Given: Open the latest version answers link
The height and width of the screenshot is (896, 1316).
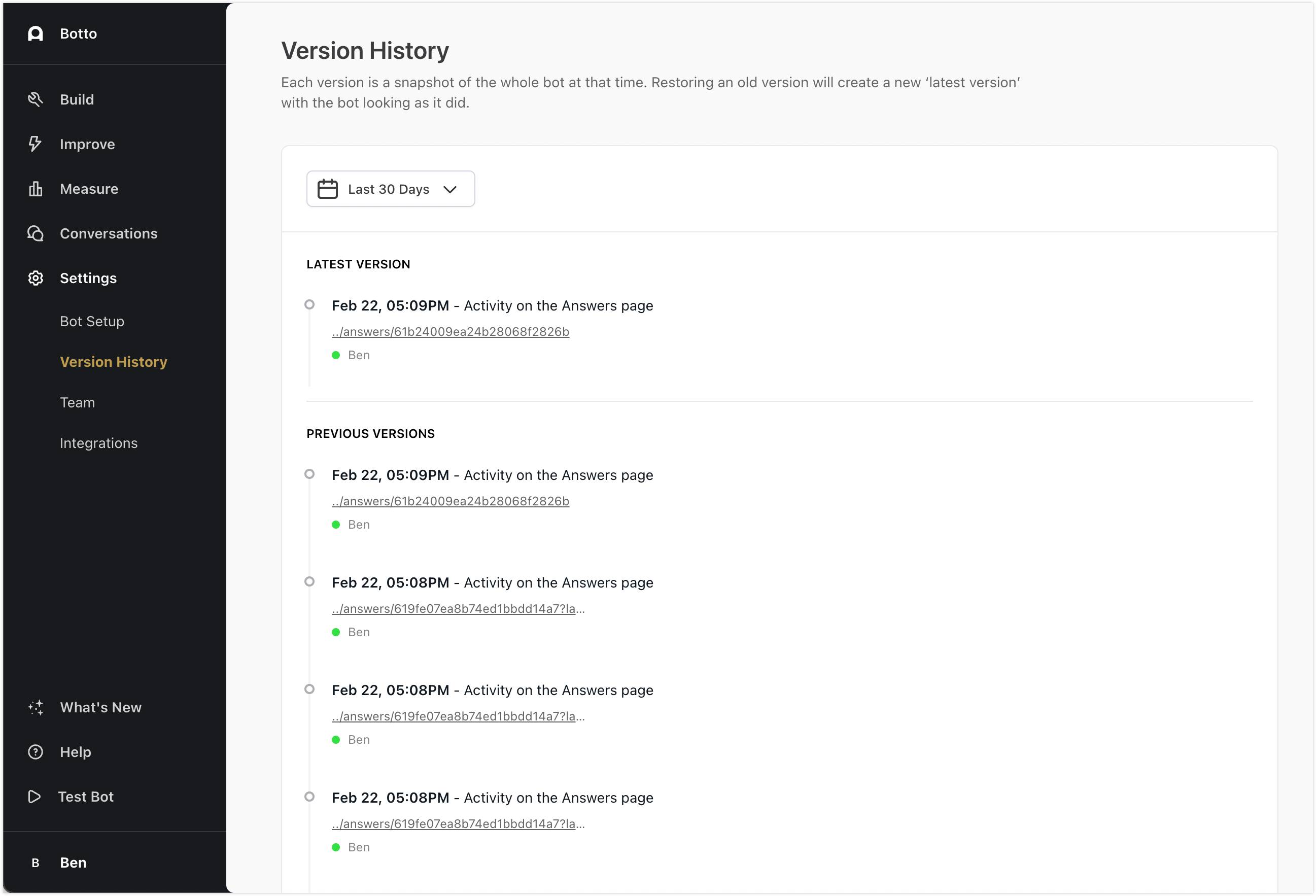Looking at the screenshot, I should [x=450, y=332].
